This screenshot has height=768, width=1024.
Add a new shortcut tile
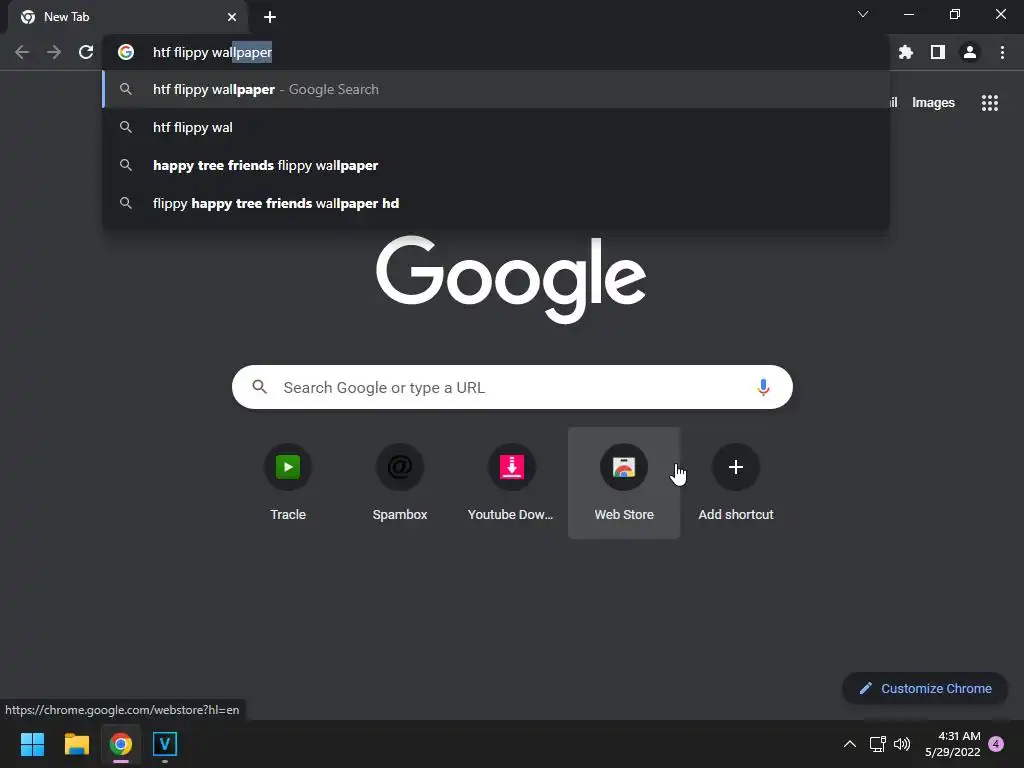point(736,483)
